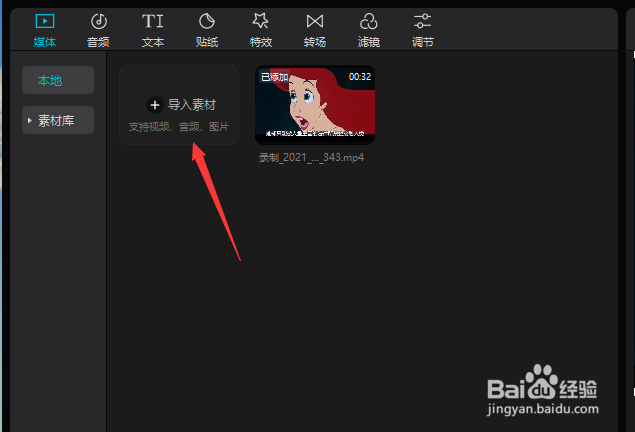Open the 调节 (Adjust) tab
This screenshot has height=432, width=635.
tap(422, 31)
